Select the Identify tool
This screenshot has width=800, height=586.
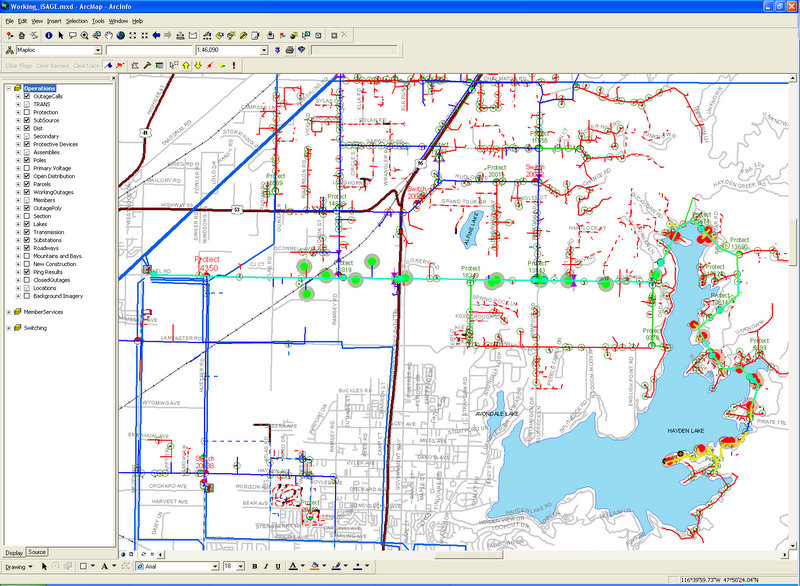point(48,35)
